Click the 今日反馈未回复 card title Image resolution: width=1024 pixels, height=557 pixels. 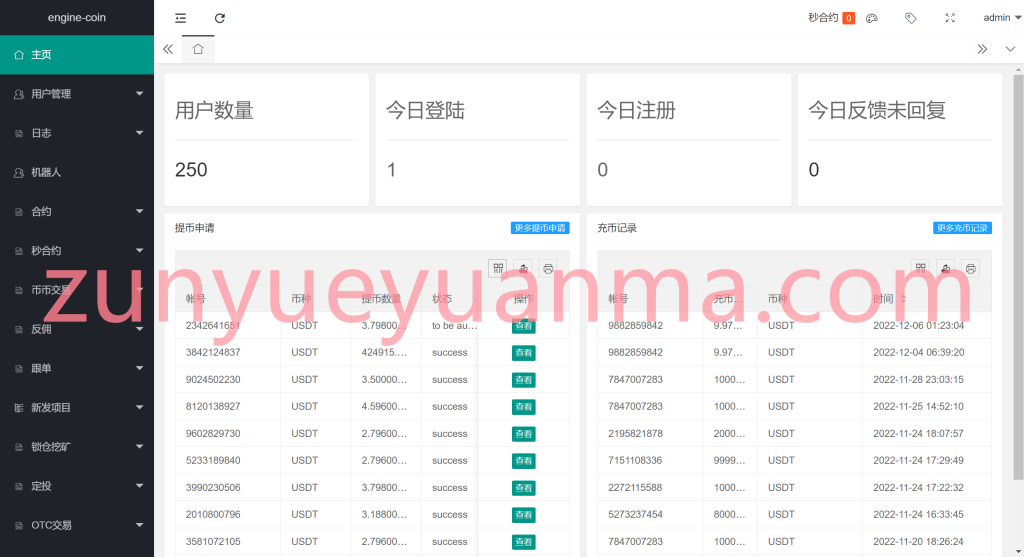(x=877, y=110)
